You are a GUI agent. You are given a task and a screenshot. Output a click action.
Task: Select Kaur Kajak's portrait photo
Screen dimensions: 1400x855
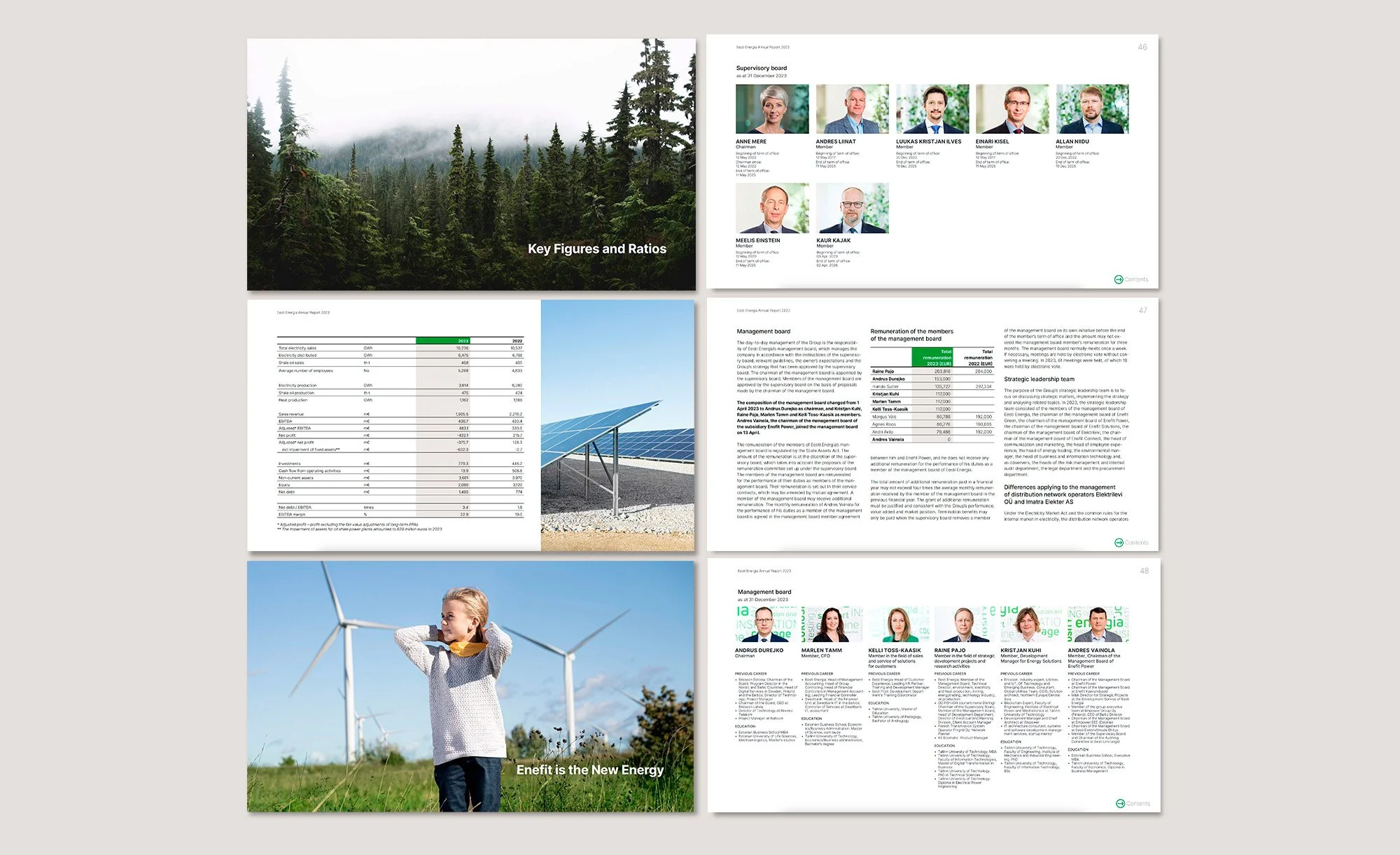[853, 208]
